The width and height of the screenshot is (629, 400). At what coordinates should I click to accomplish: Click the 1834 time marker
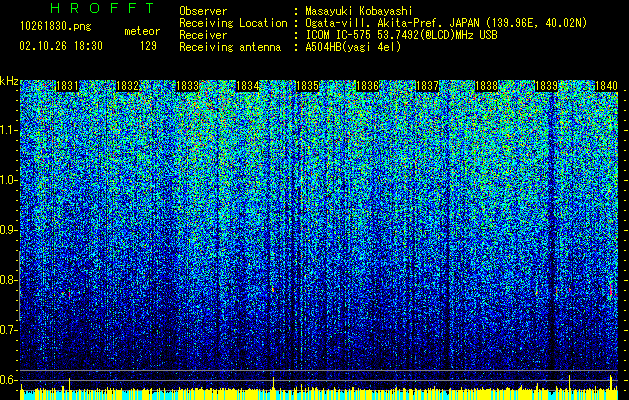tap(247, 86)
